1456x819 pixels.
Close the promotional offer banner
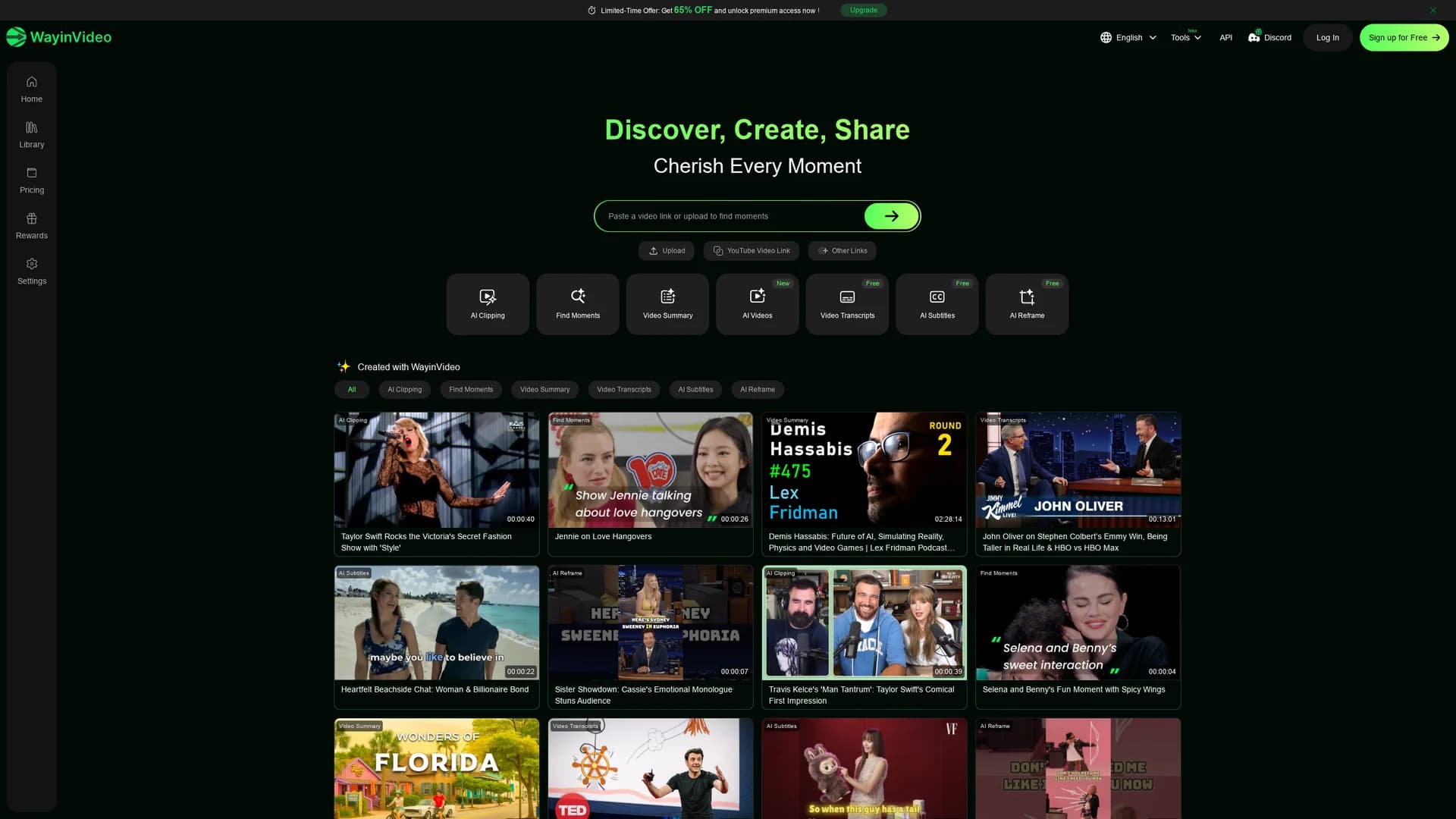coord(1433,11)
